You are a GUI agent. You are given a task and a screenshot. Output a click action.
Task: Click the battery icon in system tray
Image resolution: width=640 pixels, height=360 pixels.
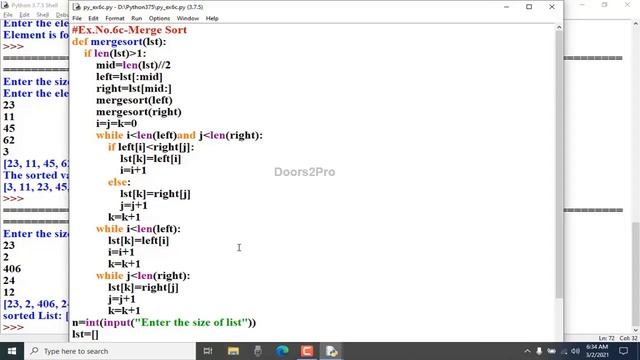tap(551, 351)
